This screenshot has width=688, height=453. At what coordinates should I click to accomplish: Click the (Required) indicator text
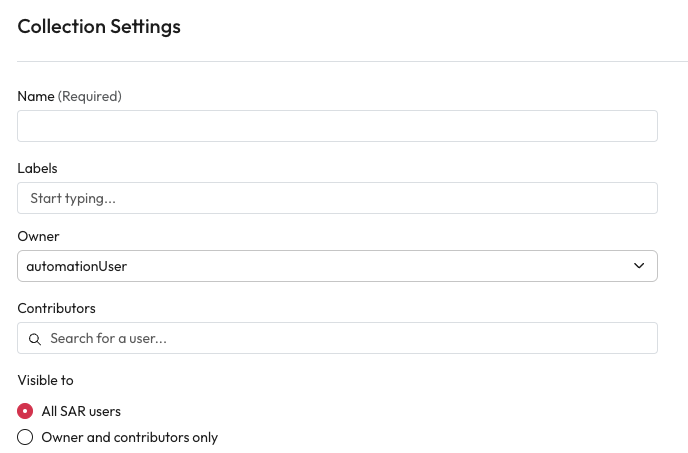[x=90, y=96]
